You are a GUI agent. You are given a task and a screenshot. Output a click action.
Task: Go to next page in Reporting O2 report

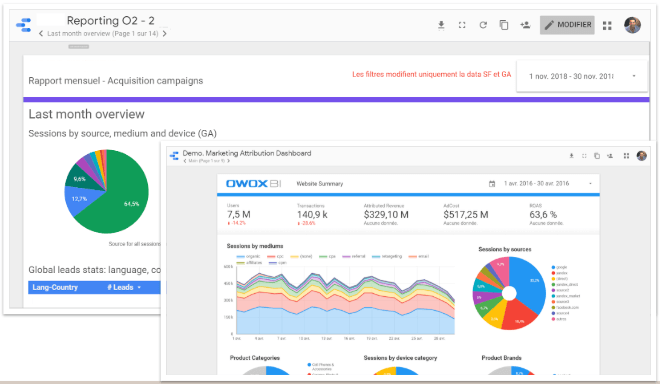tap(165, 34)
